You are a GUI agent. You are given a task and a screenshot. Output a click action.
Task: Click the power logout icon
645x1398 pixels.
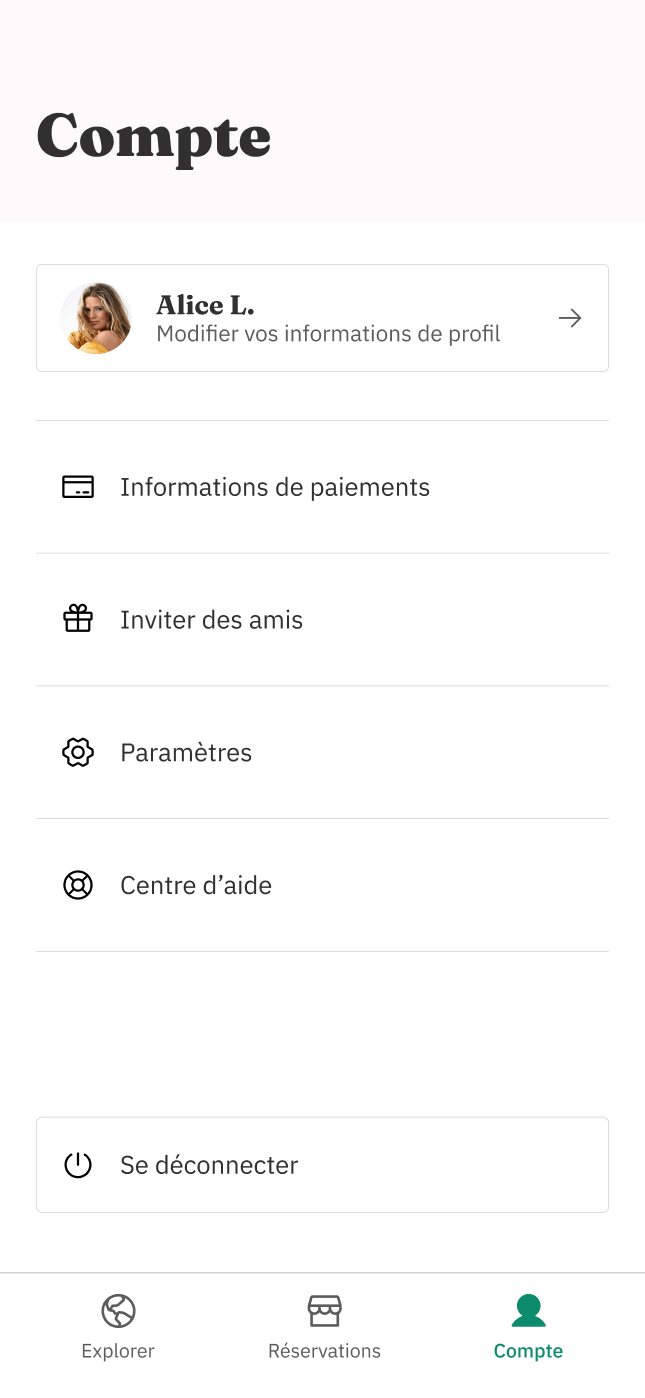(x=78, y=1165)
